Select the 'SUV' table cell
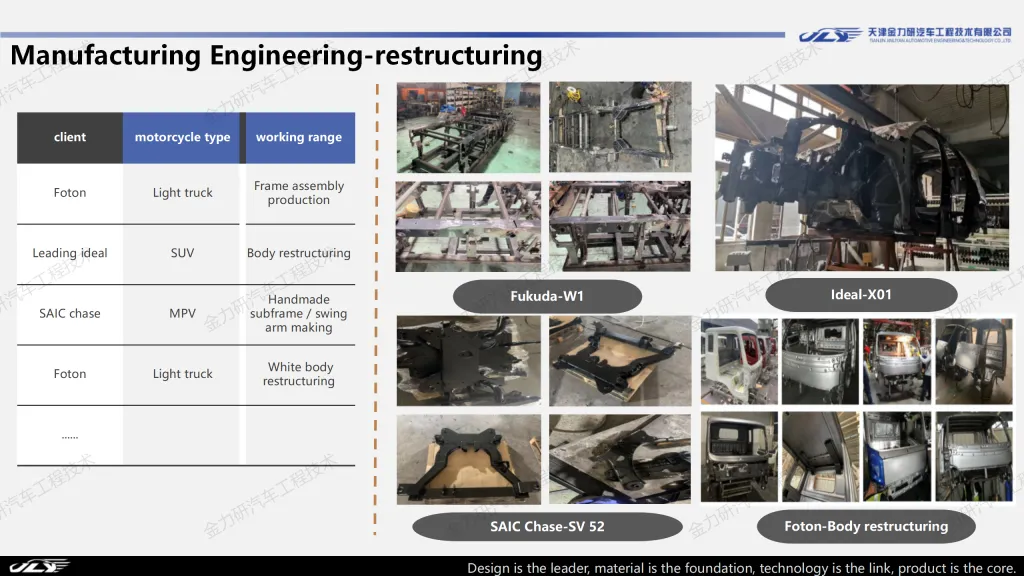Image resolution: width=1024 pixels, height=576 pixels. pyautogui.click(x=182, y=253)
